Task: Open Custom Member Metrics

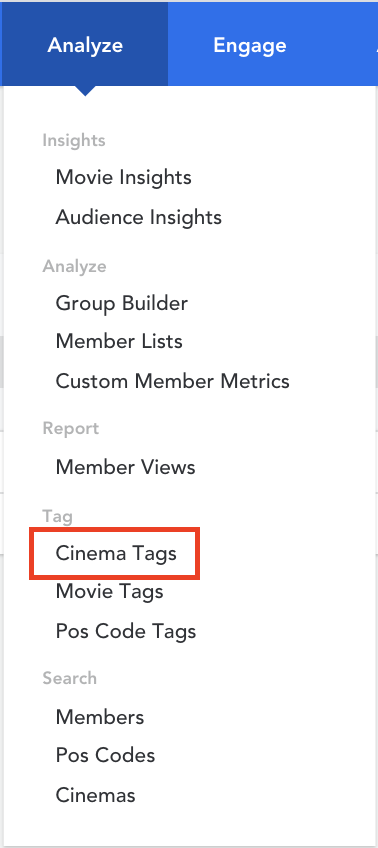Action: (x=173, y=381)
